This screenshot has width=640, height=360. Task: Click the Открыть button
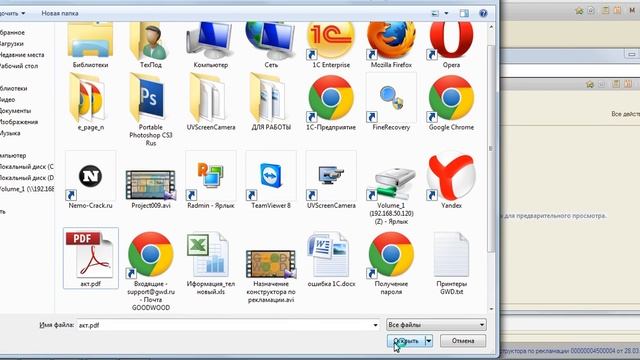(406, 341)
